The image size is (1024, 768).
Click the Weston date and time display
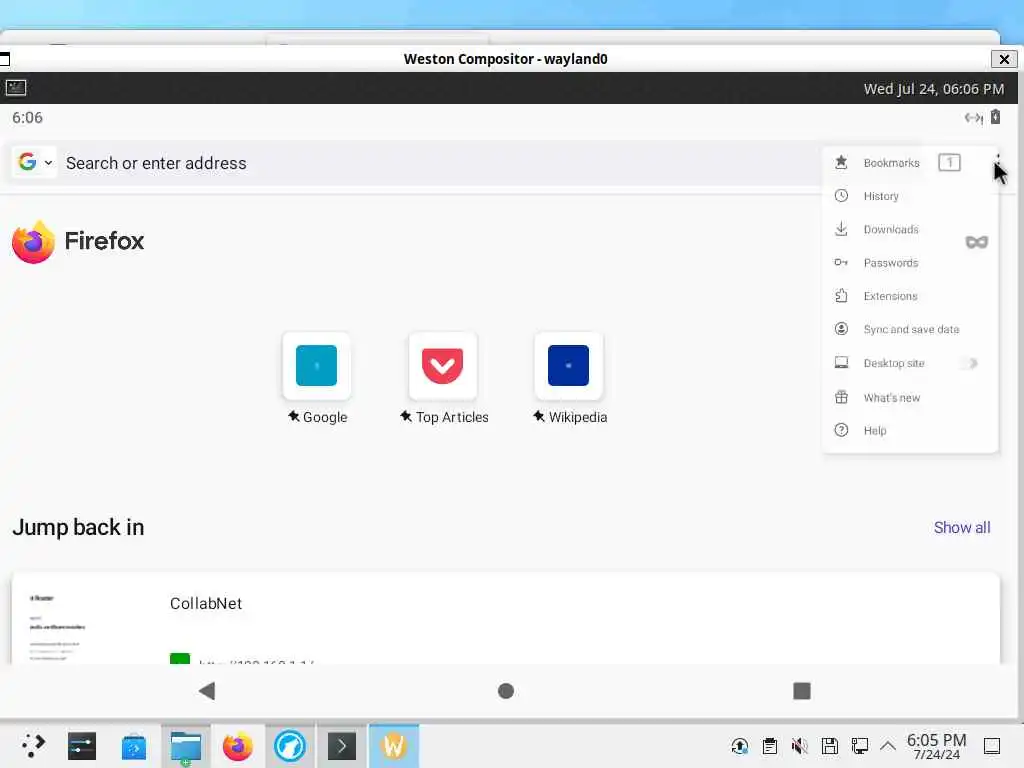click(x=933, y=89)
